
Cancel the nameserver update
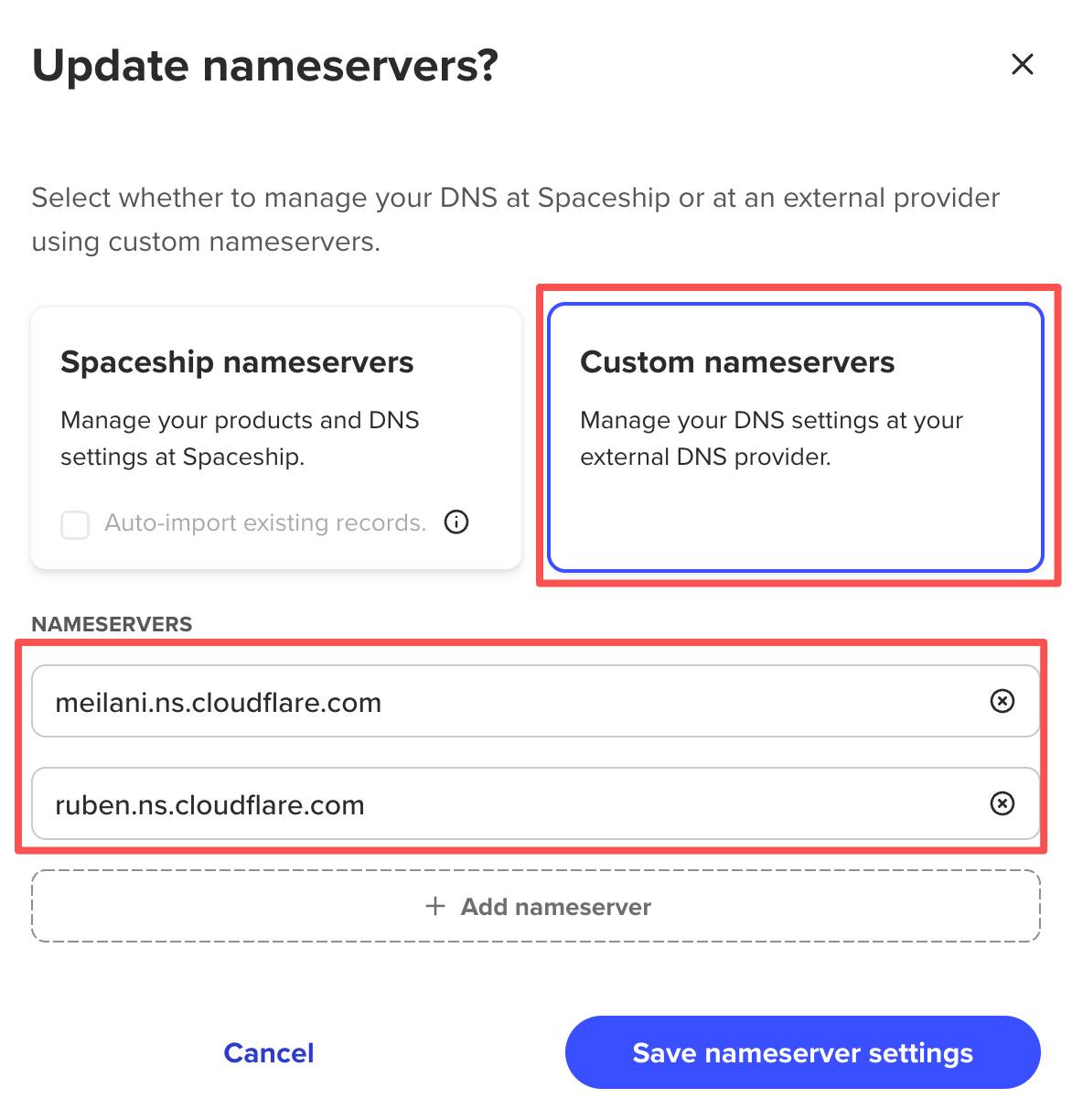[269, 1053]
